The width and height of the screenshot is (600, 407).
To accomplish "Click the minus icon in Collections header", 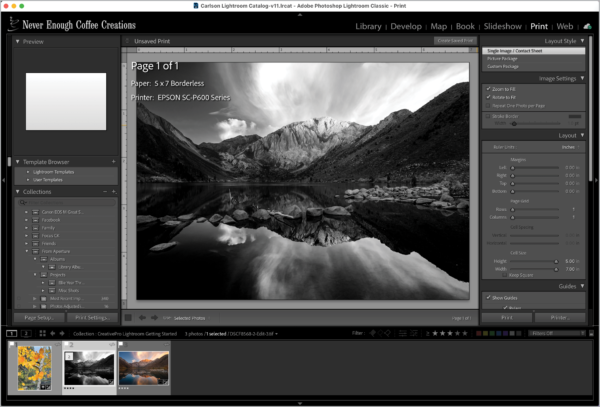I will tap(105, 192).
